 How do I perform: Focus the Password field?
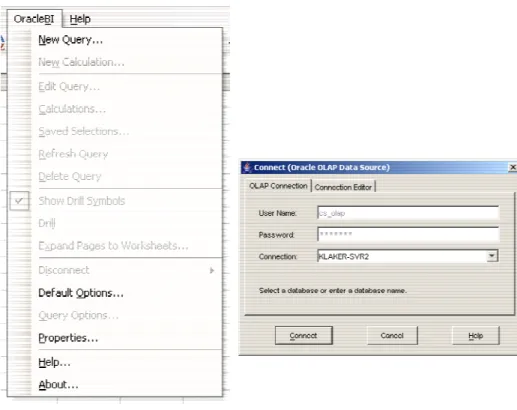coord(408,234)
